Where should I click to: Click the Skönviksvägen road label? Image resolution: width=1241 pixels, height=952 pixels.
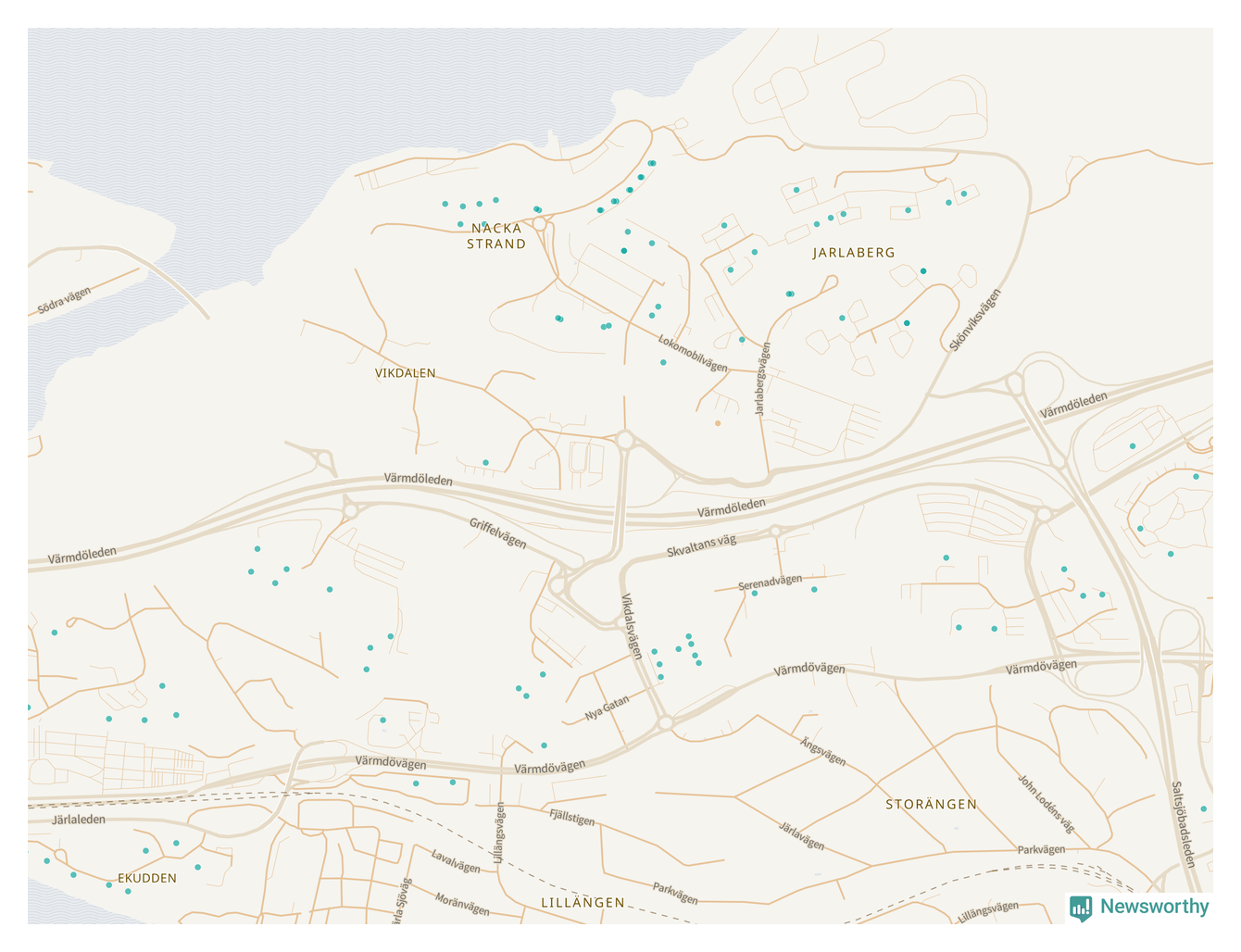pyautogui.click(x=975, y=320)
